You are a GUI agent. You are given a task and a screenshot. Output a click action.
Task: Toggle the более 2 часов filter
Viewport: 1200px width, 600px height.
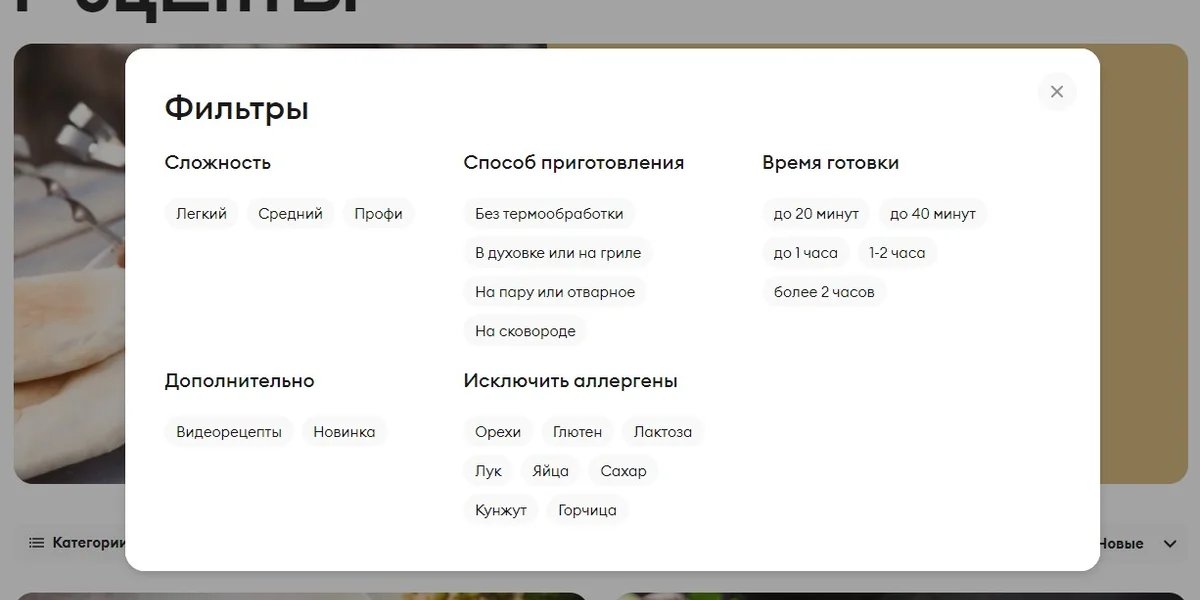824,291
